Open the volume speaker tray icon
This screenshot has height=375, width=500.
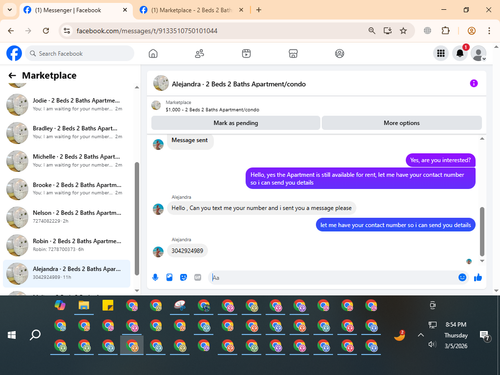tap(432, 344)
